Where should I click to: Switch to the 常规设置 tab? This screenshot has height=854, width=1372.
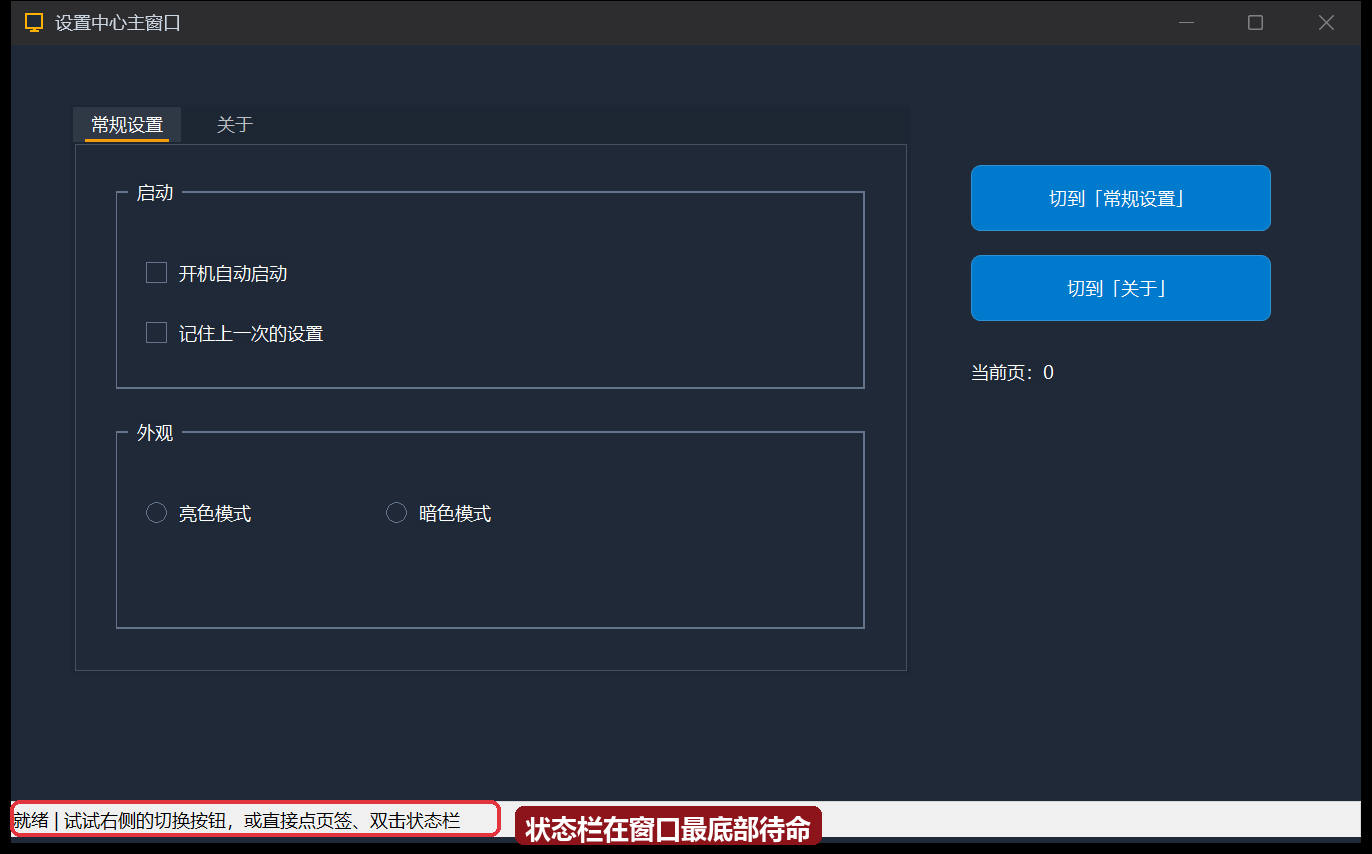pos(127,125)
